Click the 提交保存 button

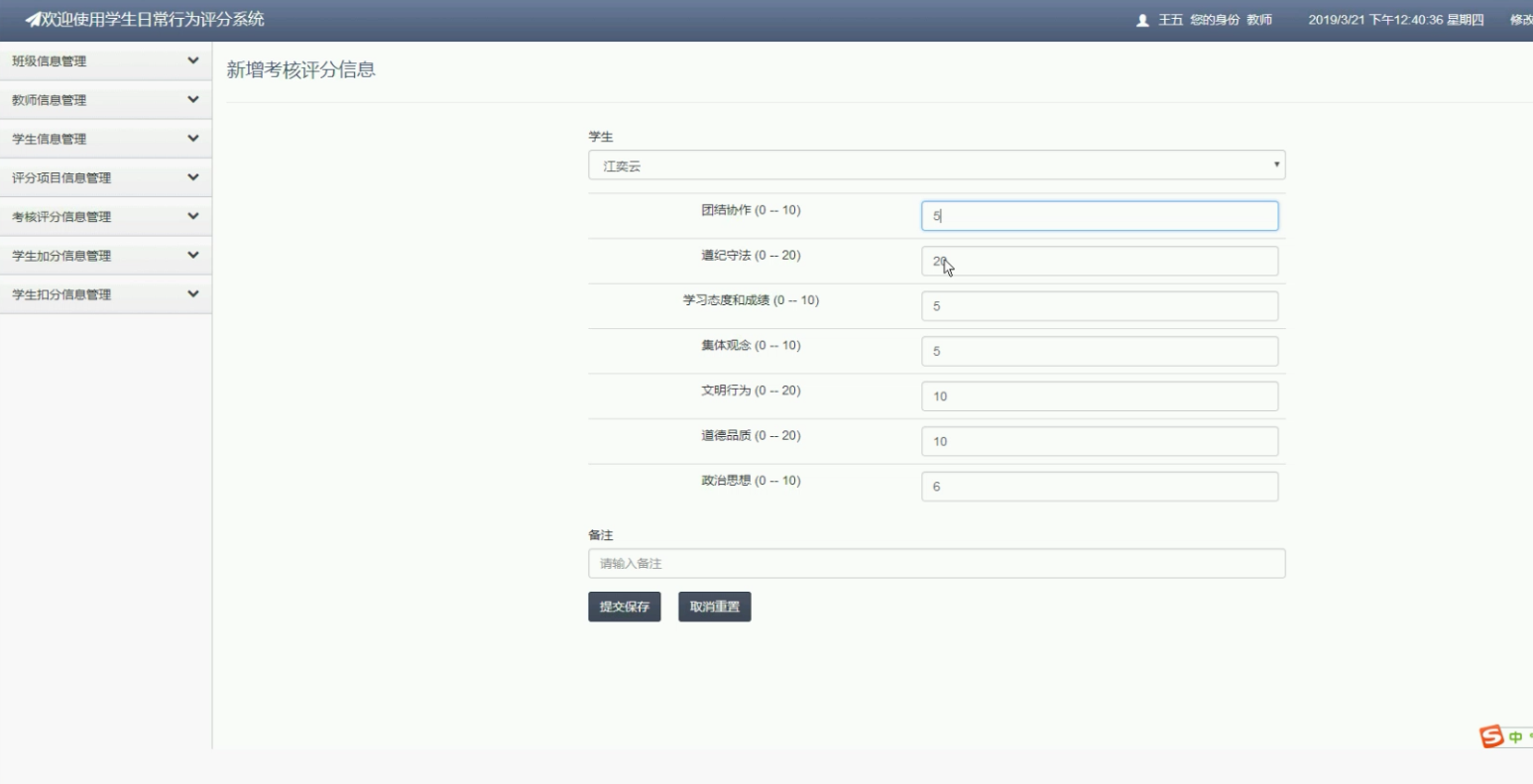pyautogui.click(x=624, y=607)
